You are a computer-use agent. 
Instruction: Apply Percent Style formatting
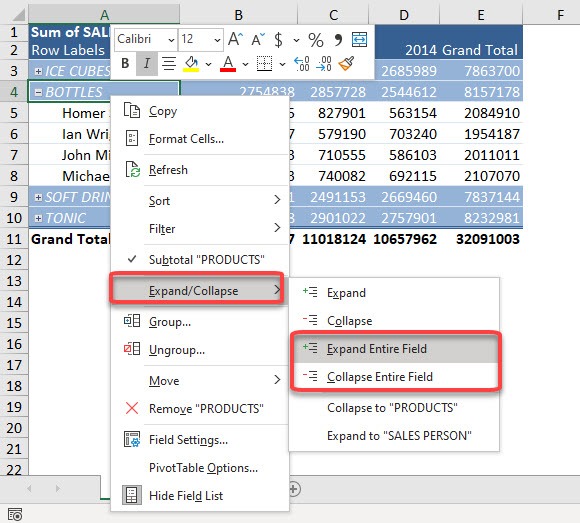[x=316, y=40]
